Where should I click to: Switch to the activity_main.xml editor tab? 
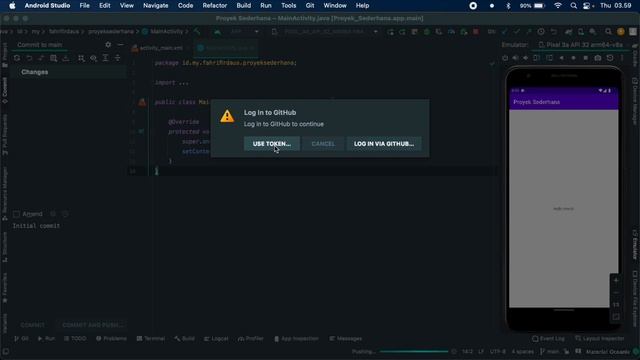158,48
